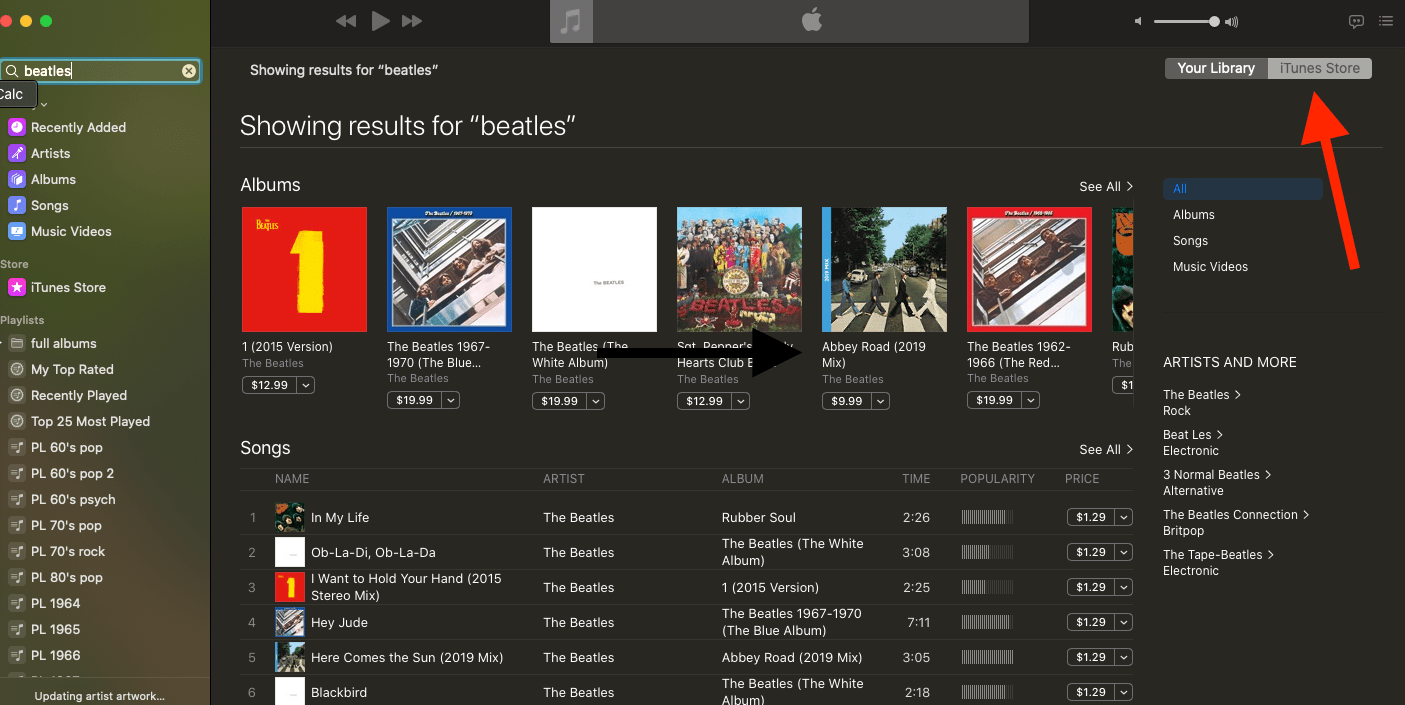This screenshot has width=1405, height=705.
Task: Open Songs in the sidebar
Action: click(x=49, y=205)
